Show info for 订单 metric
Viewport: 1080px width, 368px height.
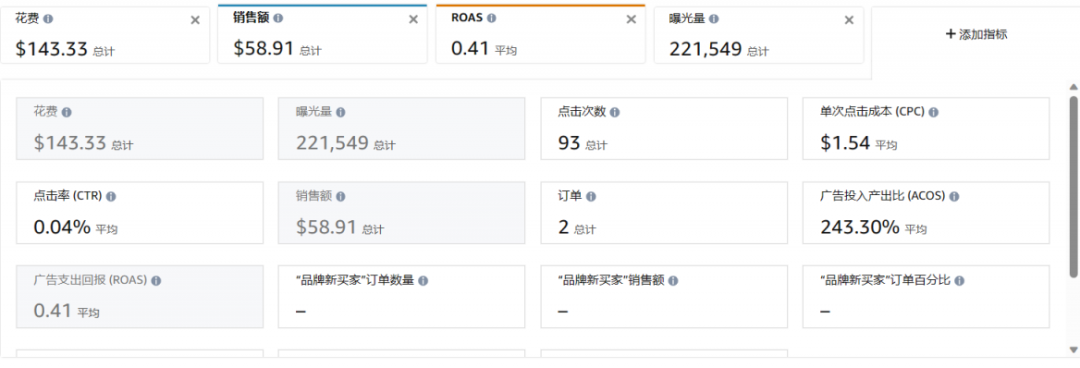click(x=591, y=196)
